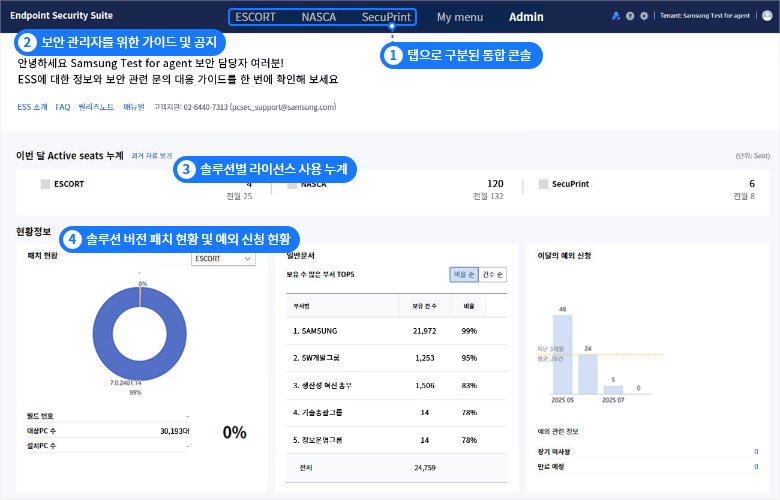Open the user profile avatar
780x500 pixels.
tap(767, 16)
